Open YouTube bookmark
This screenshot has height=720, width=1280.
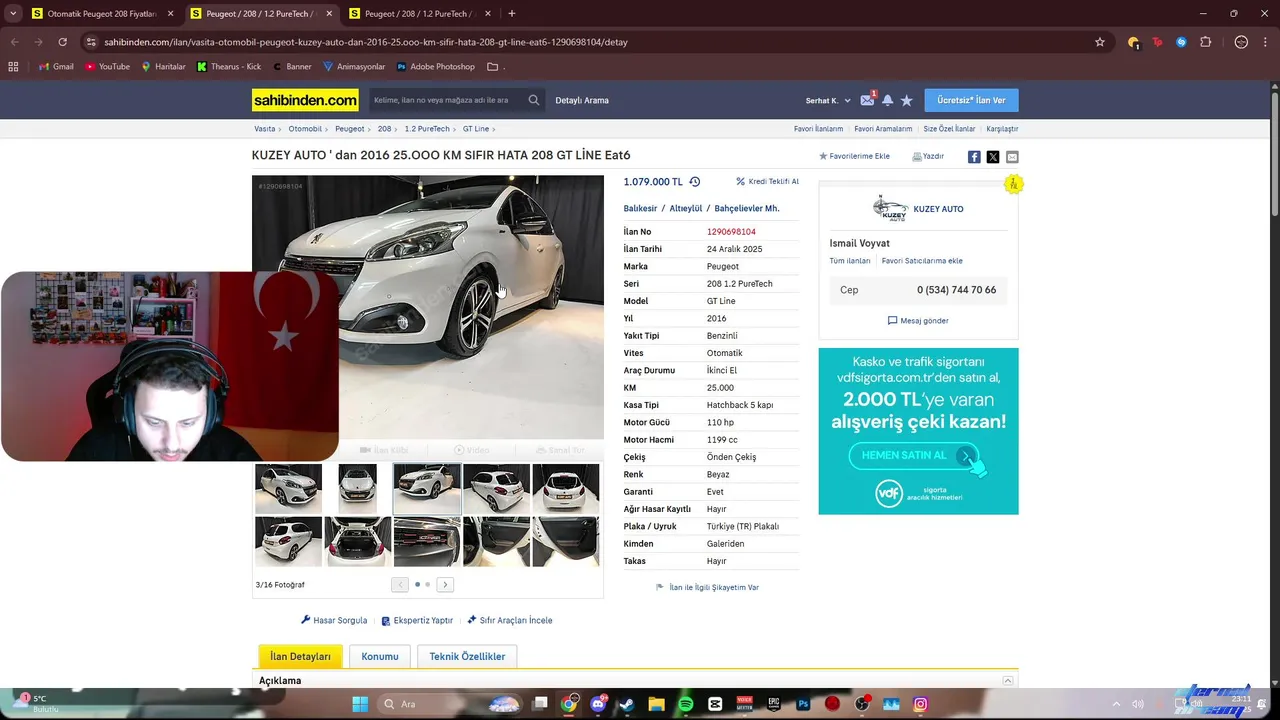[x=107, y=67]
